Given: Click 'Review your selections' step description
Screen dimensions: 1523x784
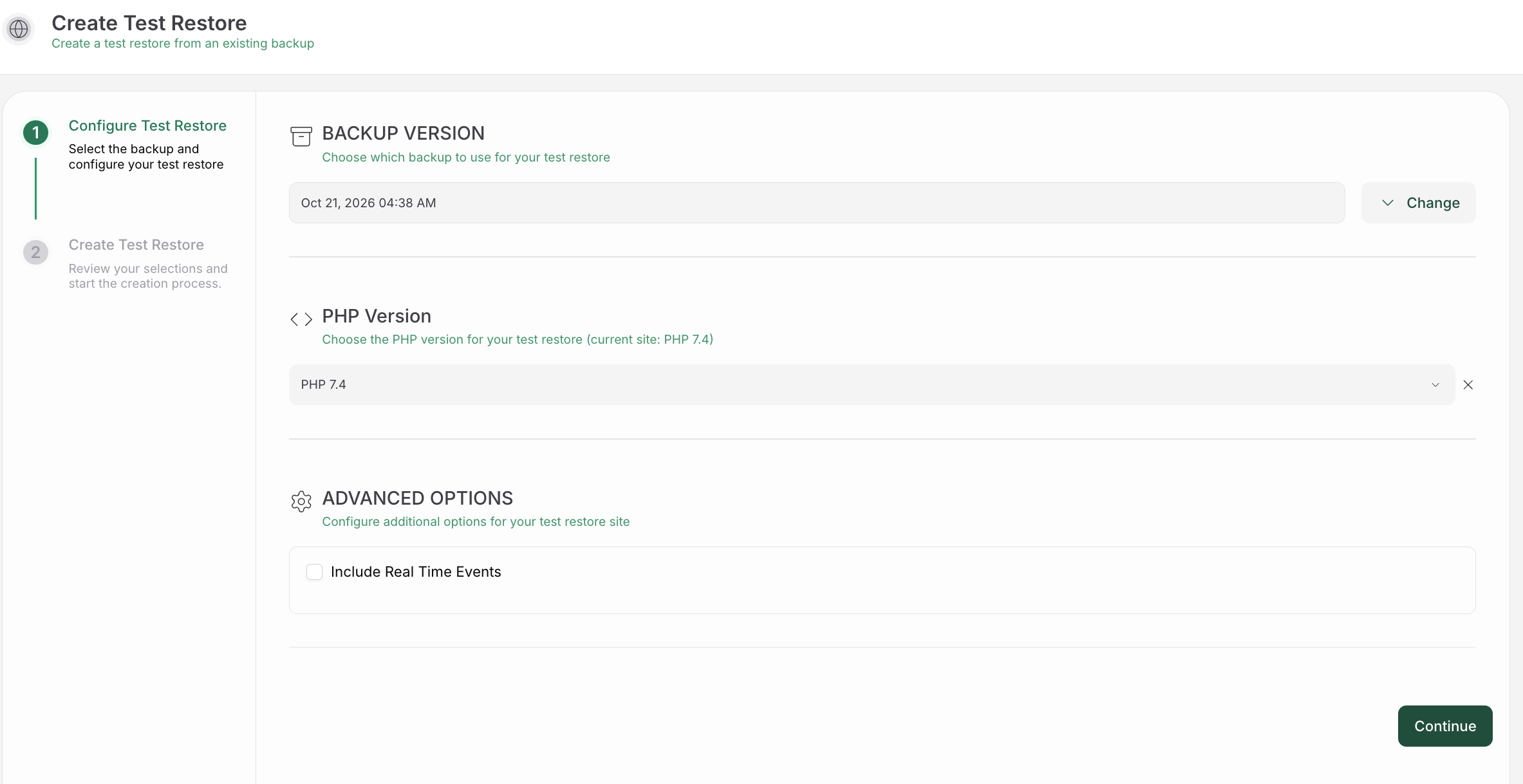Looking at the screenshot, I should pyautogui.click(x=148, y=276).
